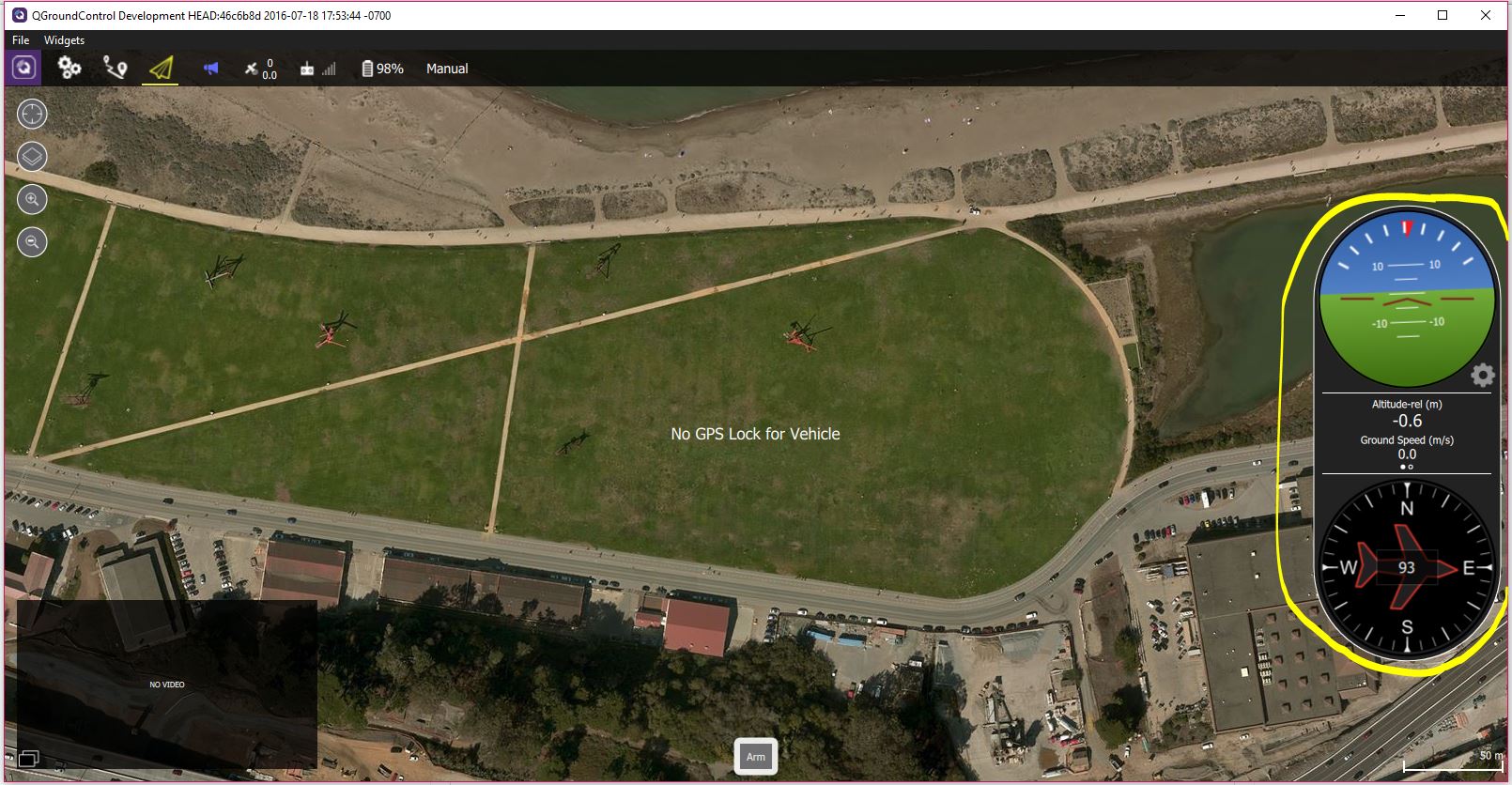Center the map using the crosshair button
The image size is (1512, 785).
32,114
